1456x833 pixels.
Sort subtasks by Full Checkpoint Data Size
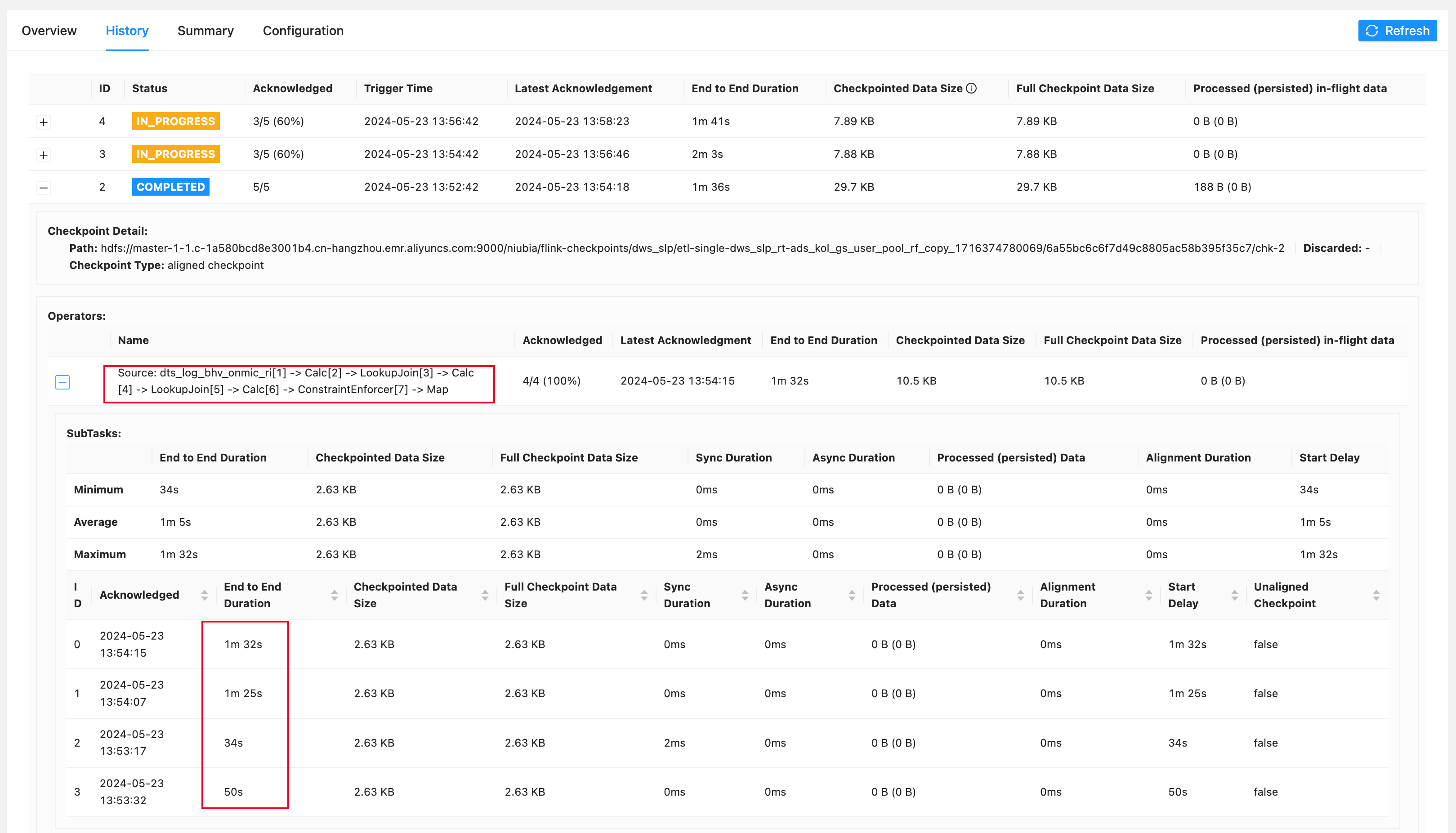tap(644, 595)
